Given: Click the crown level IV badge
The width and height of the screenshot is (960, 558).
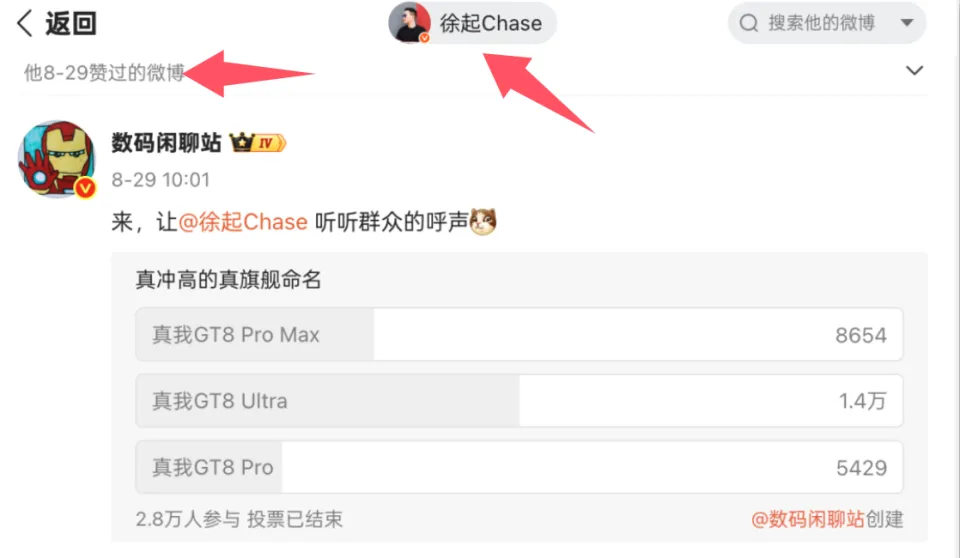Looking at the screenshot, I should coord(258,143).
